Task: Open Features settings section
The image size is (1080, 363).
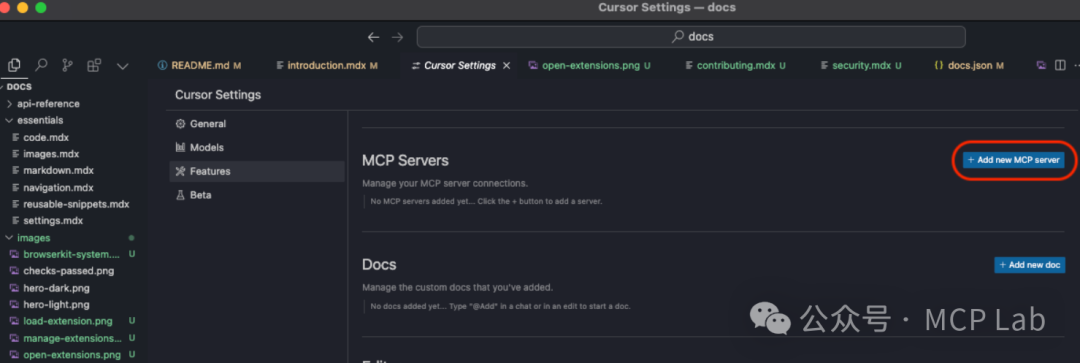Action: (256, 172)
